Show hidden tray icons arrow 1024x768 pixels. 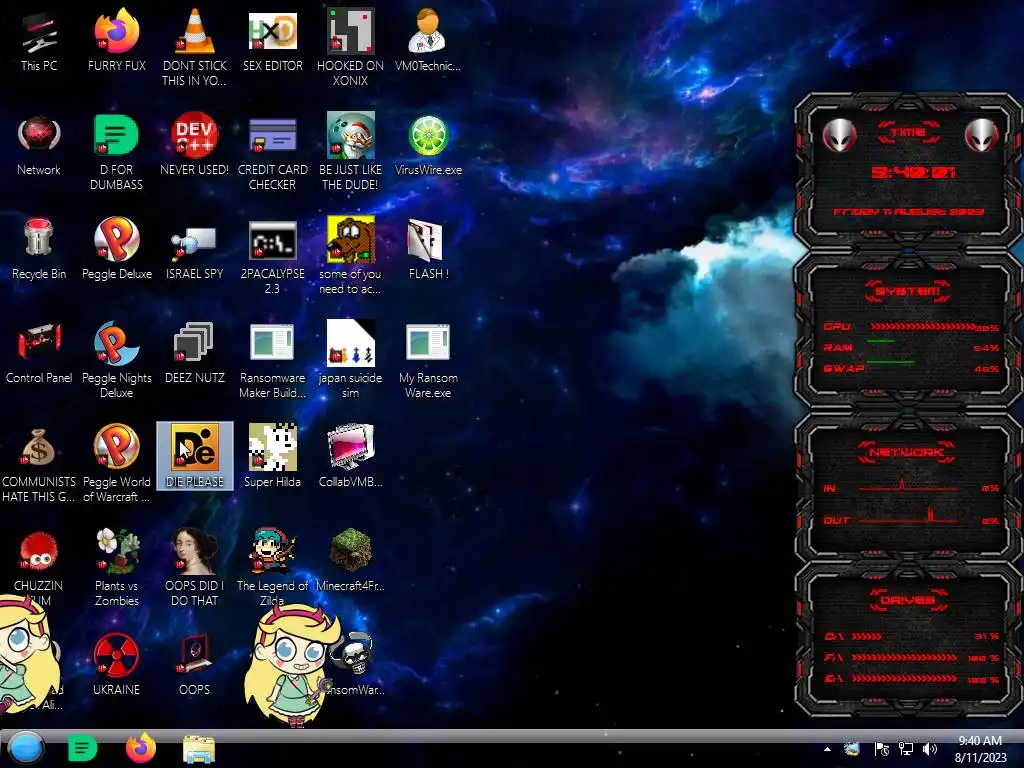point(827,749)
